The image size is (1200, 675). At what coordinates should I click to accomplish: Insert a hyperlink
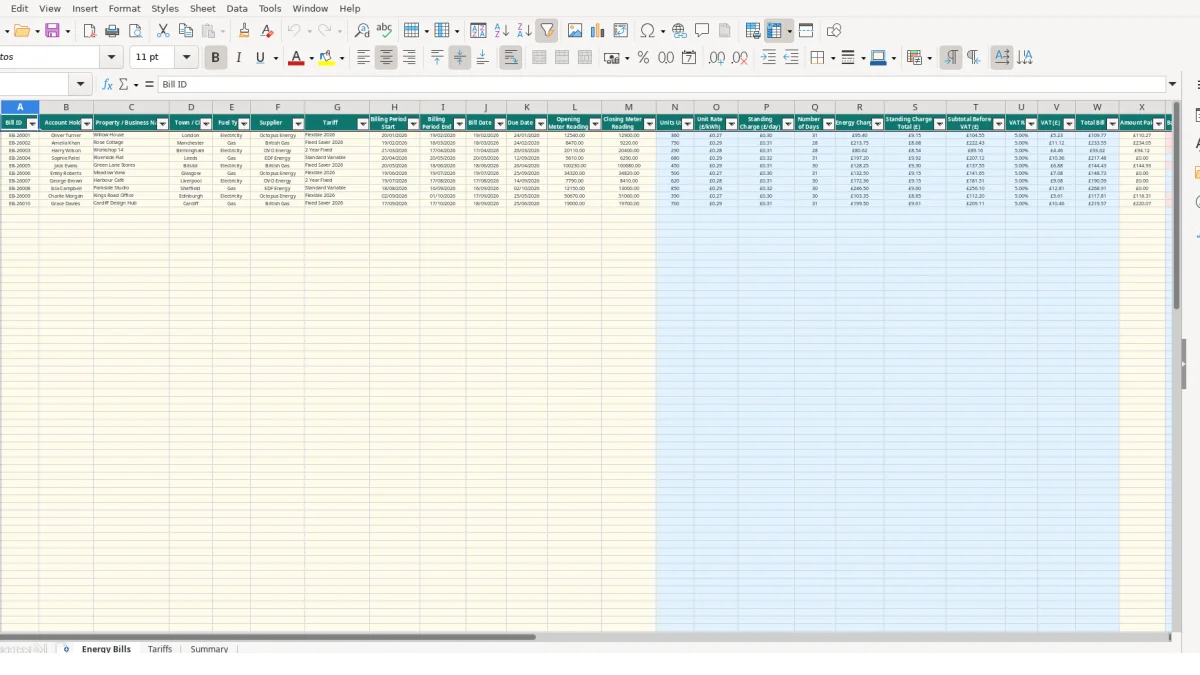[679, 31]
